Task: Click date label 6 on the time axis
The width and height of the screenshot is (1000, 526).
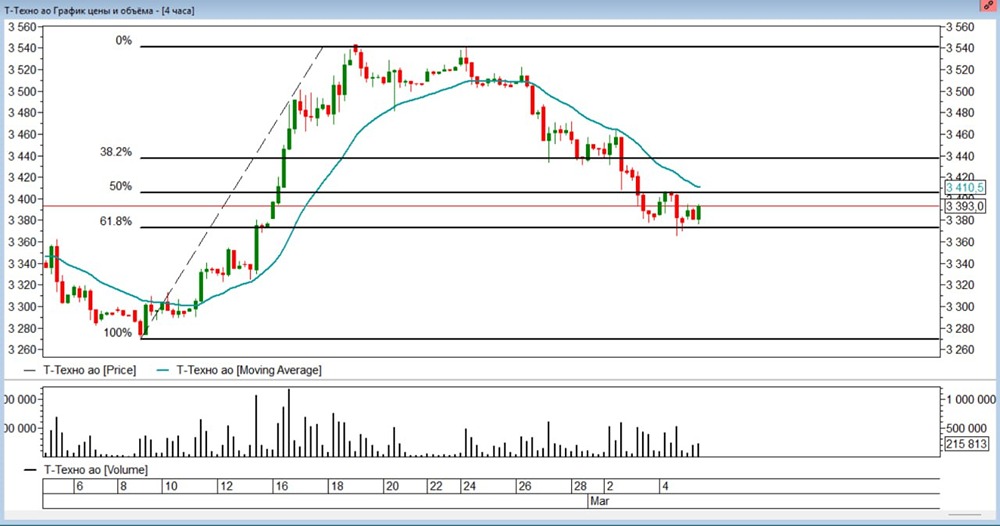Action: point(80,486)
